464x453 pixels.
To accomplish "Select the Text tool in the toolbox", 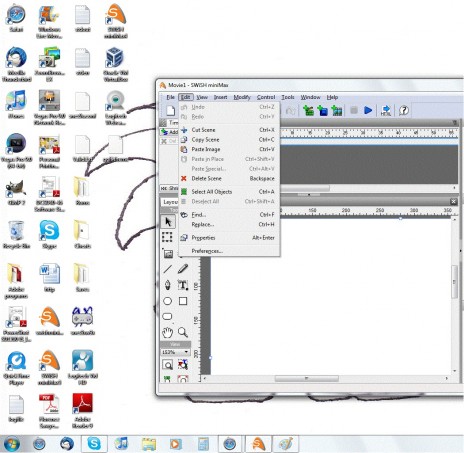I will [x=183, y=285].
